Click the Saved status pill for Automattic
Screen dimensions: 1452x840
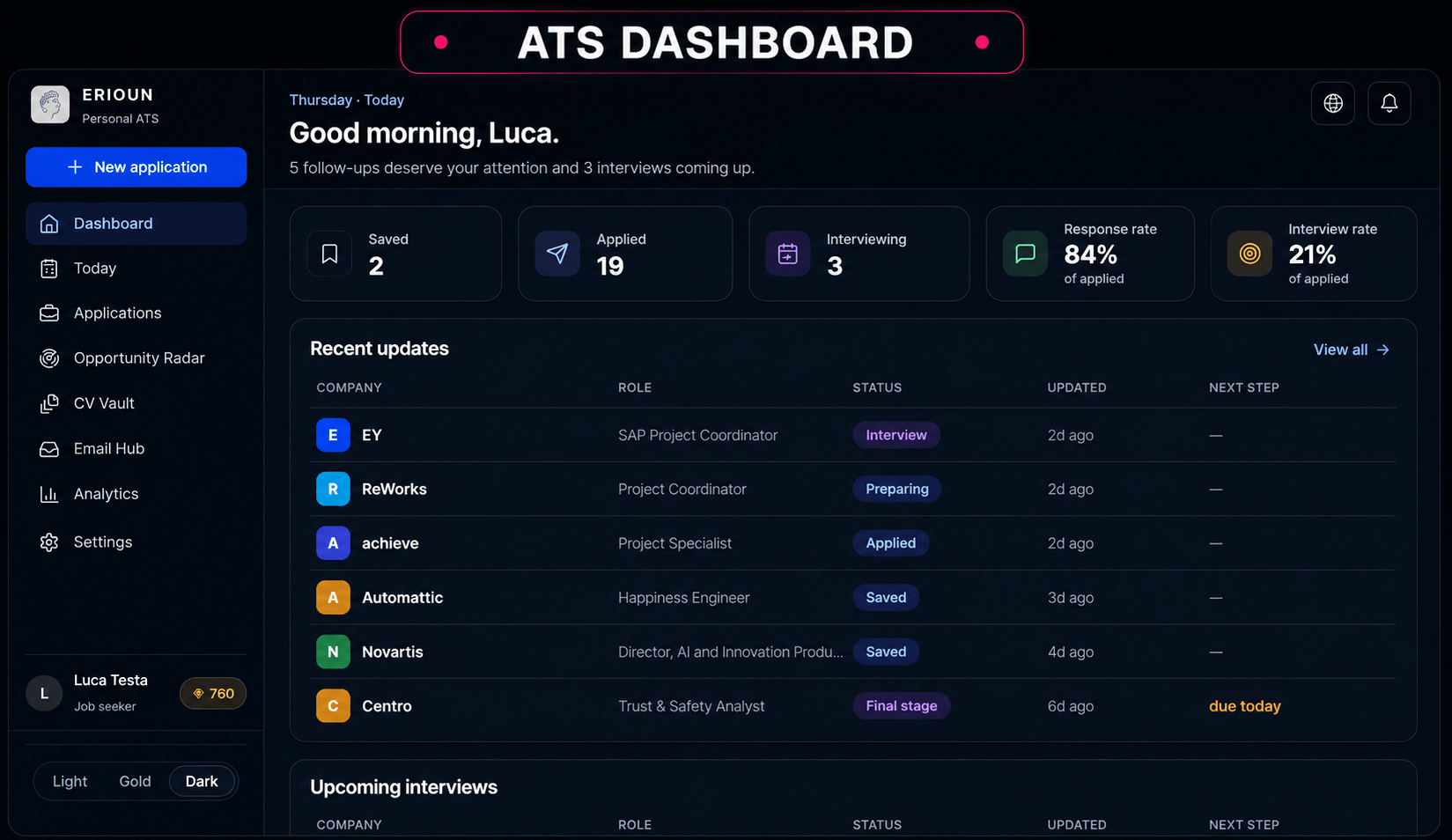[886, 597]
